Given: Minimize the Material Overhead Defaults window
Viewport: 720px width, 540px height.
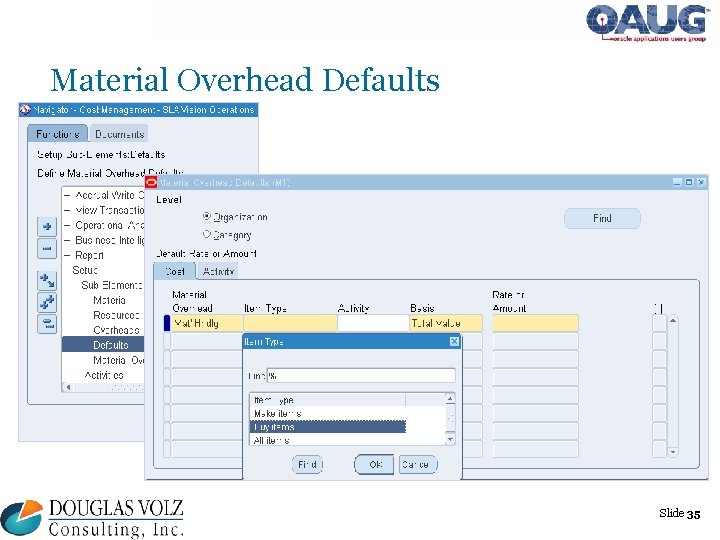Looking at the screenshot, I should point(677,182).
